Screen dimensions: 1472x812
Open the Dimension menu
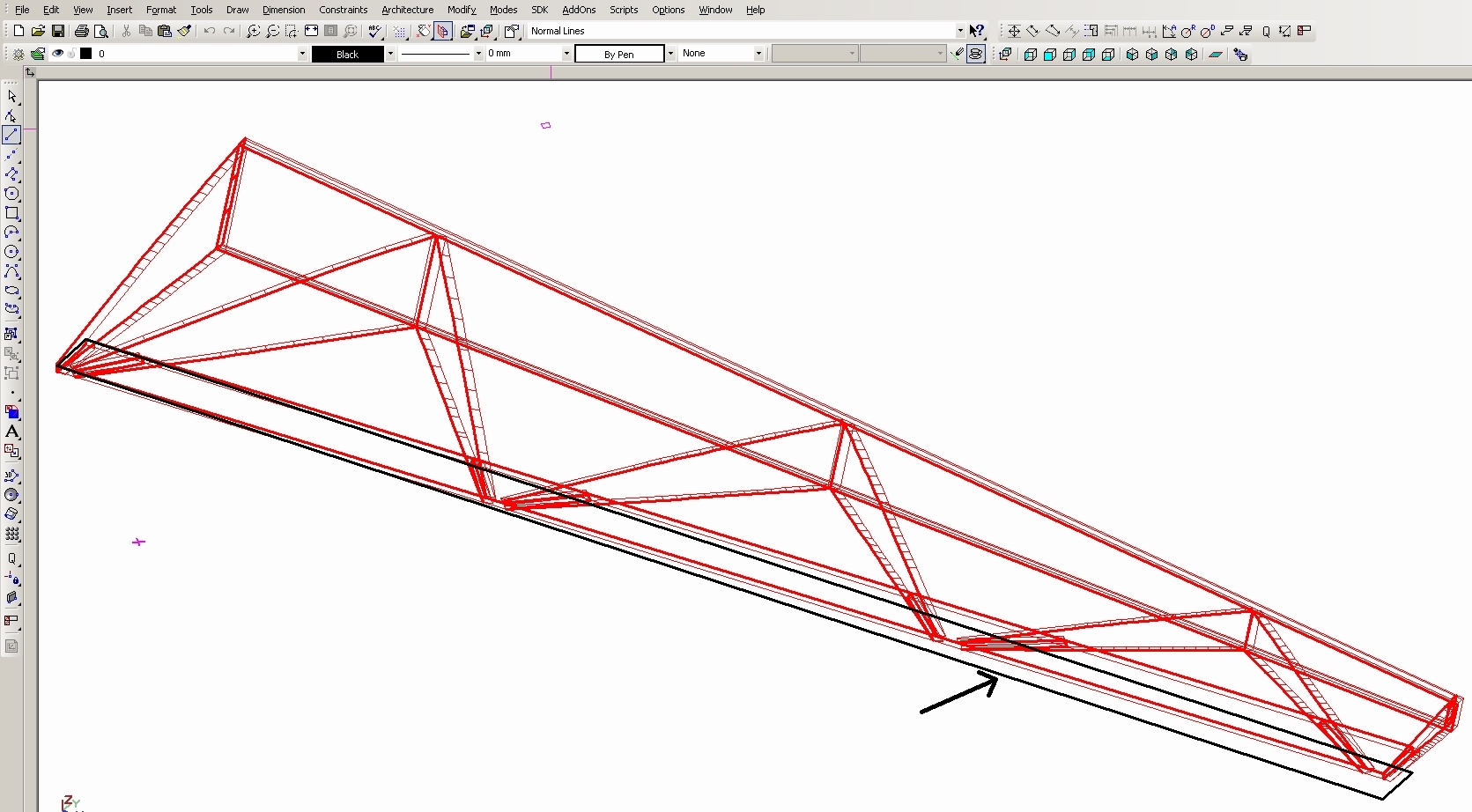pyautogui.click(x=284, y=10)
